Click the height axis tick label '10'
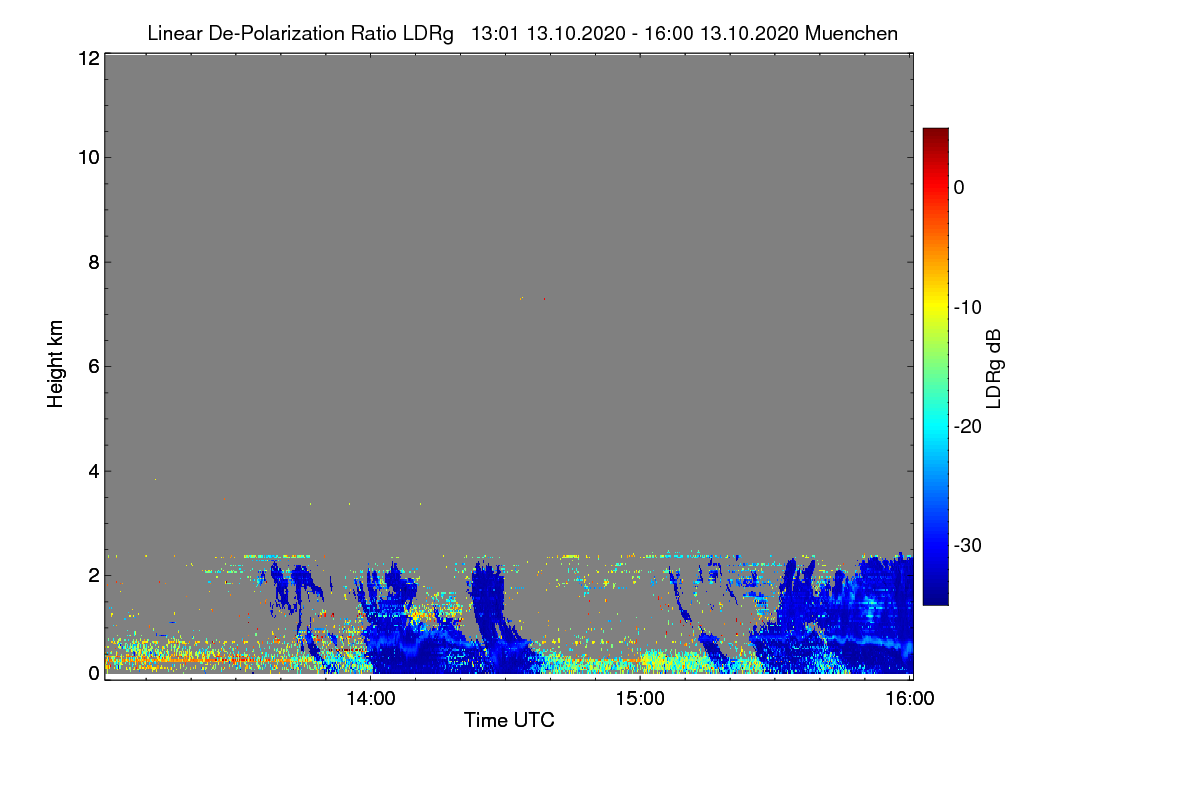This screenshot has height=800, width=1200. [87, 157]
